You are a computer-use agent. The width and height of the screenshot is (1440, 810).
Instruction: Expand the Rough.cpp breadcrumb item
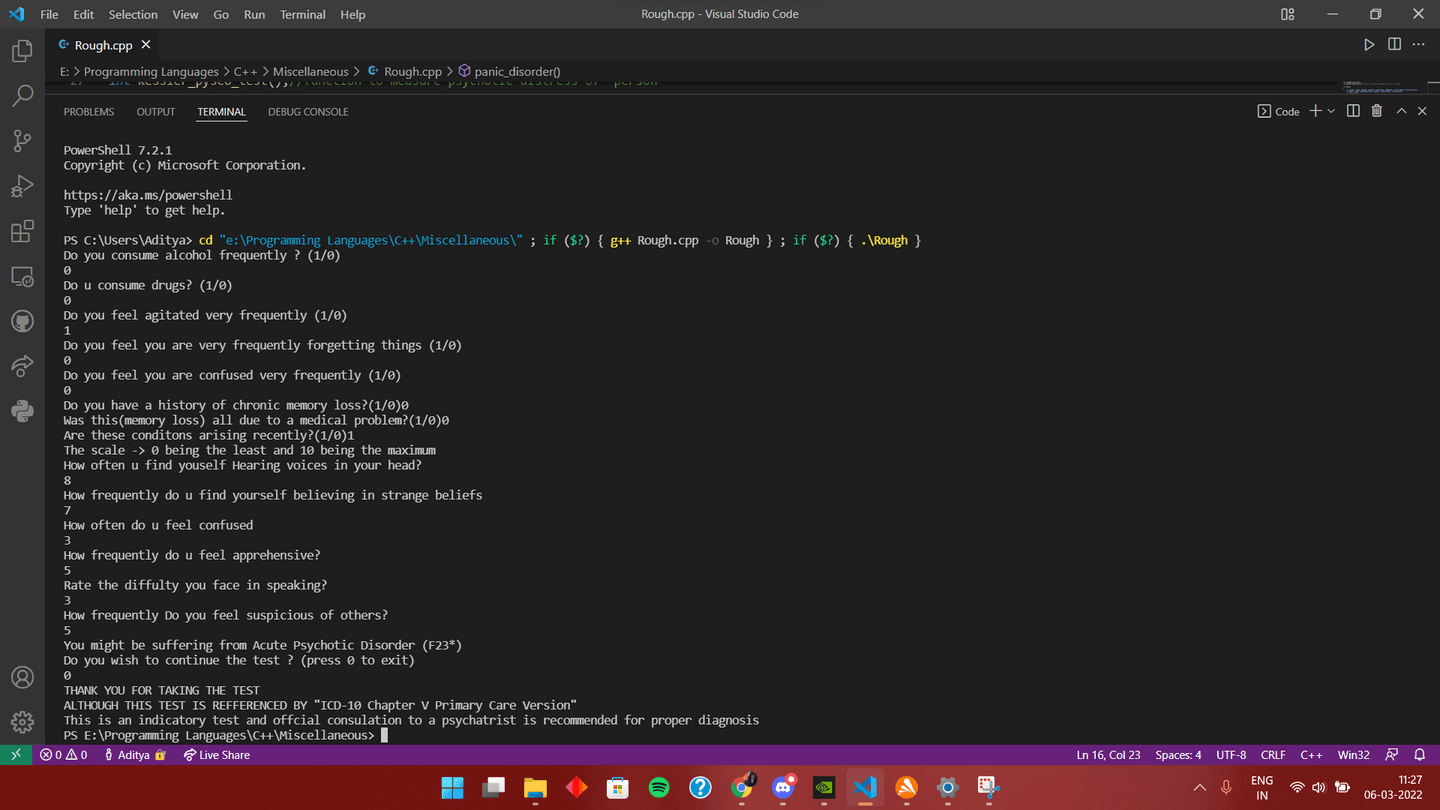(405, 71)
